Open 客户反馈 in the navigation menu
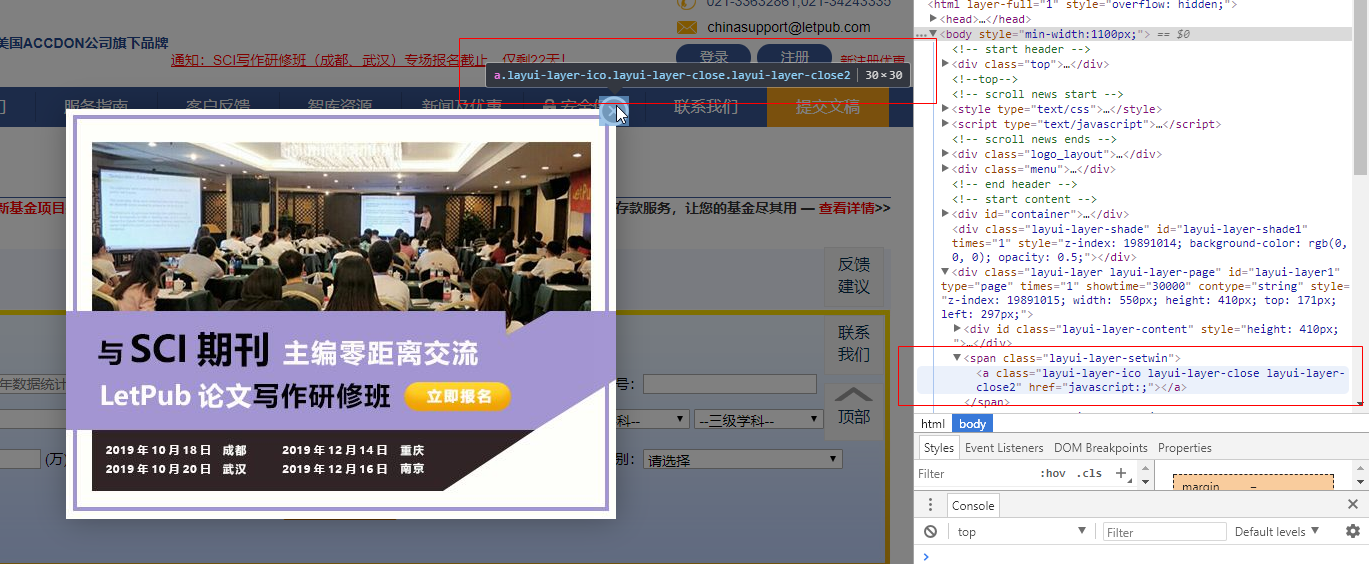 click(x=218, y=107)
